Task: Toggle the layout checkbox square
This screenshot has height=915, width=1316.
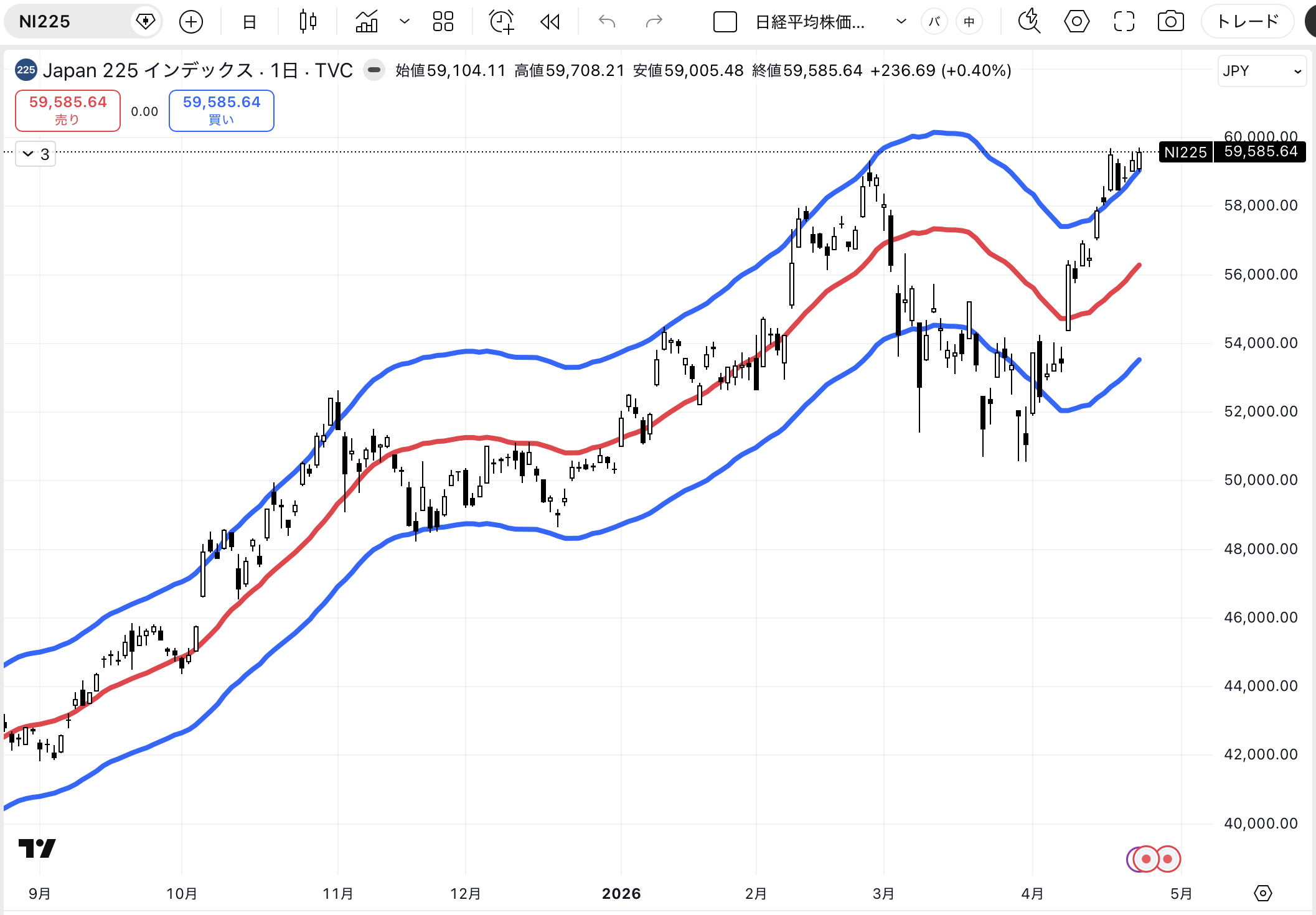Action: pos(725,22)
